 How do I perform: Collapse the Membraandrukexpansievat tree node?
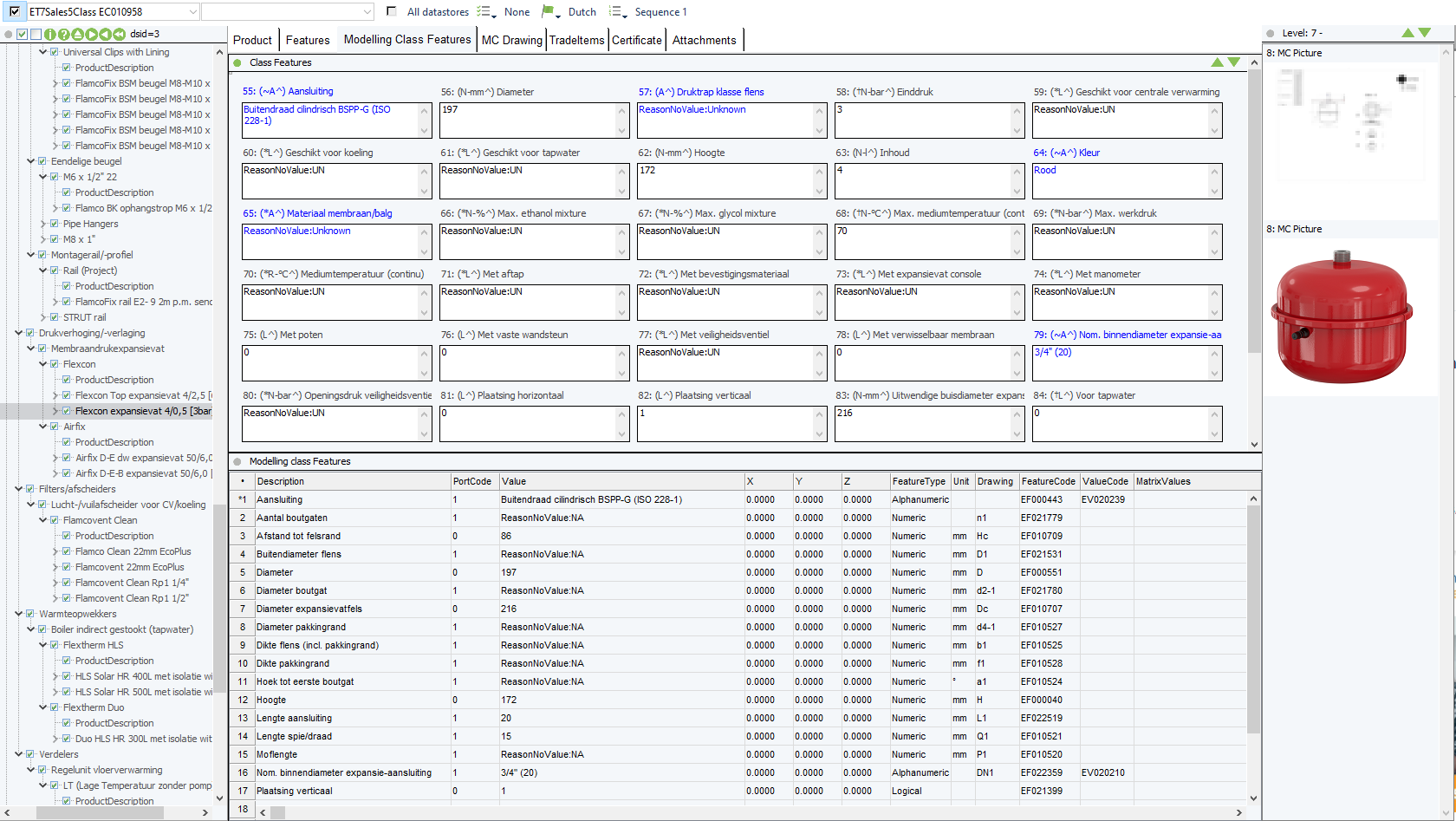pyautogui.click(x=30, y=349)
